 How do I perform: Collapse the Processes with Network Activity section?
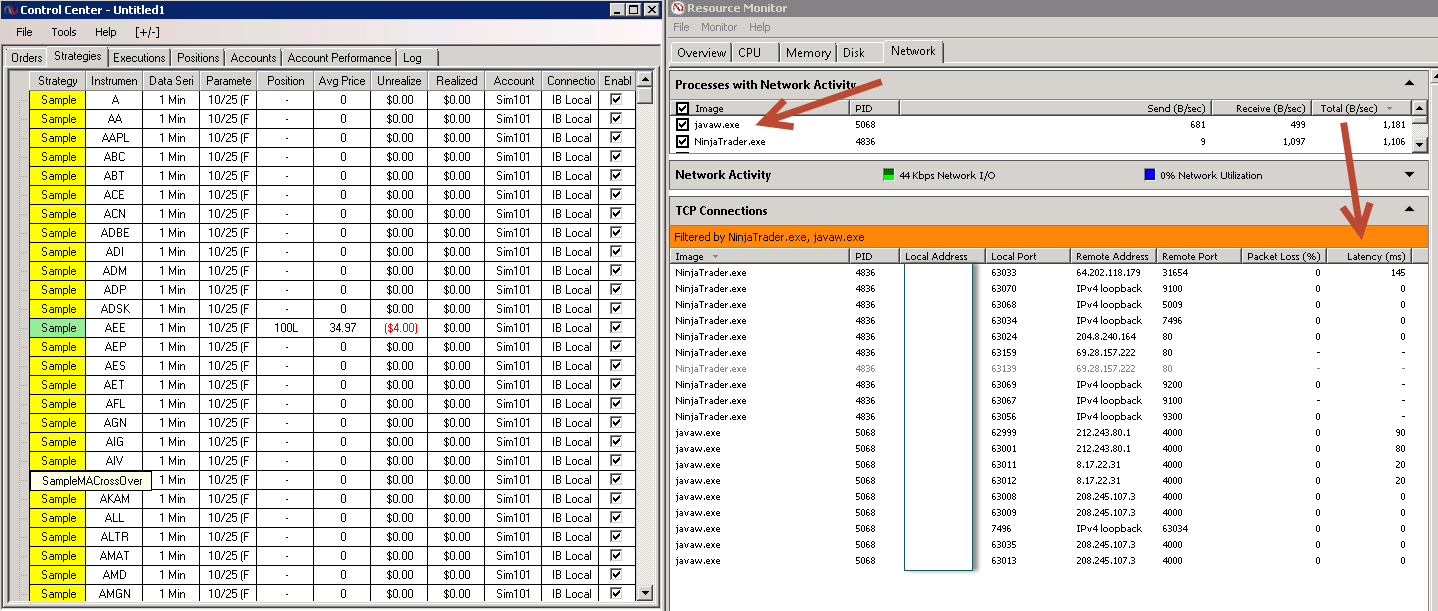[x=1410, y=84]
